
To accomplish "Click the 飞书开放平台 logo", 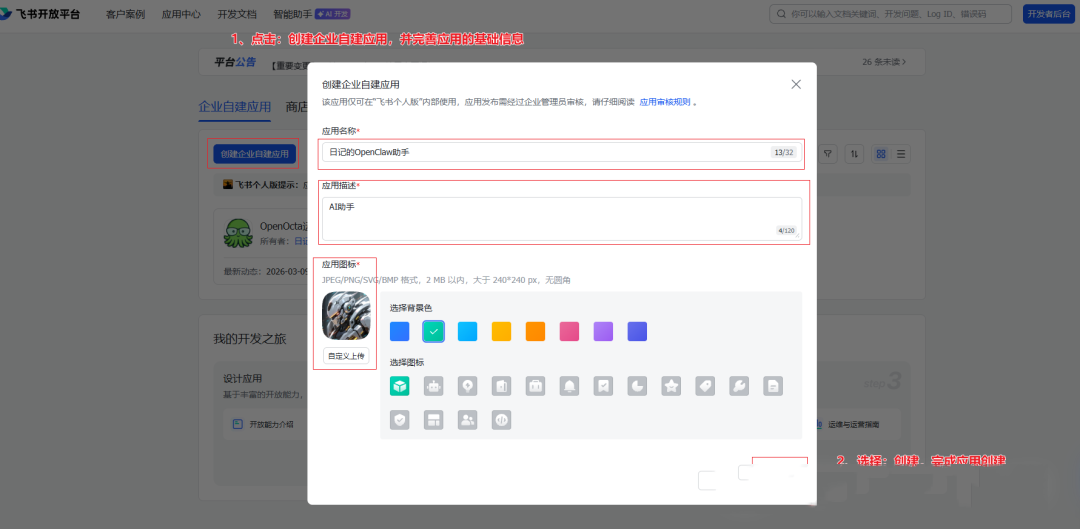I will point(40,14).
